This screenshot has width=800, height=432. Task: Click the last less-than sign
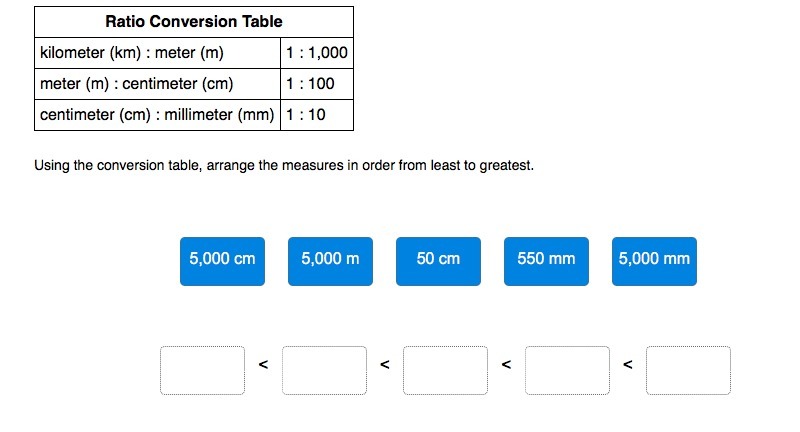tap(628, 364)
